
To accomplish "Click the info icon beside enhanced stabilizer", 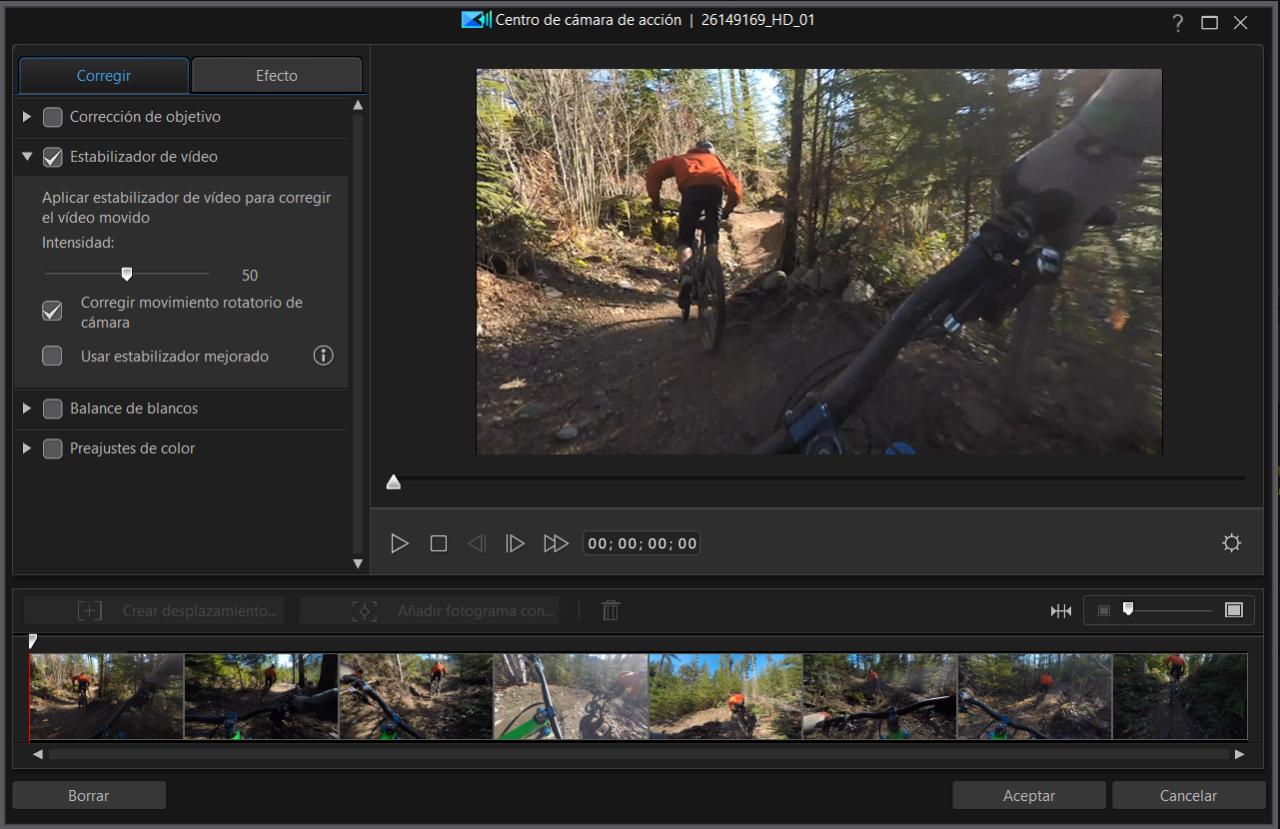I will point(323,356).
